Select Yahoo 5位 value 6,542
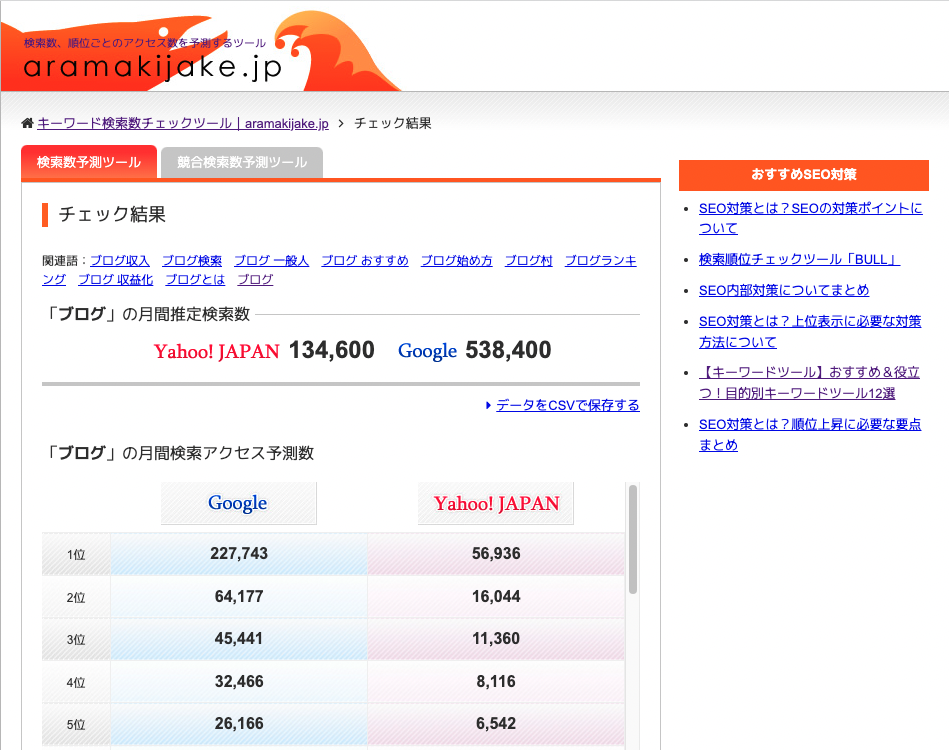The width and height of the screenshot is (949, 750). click(496, 723)
